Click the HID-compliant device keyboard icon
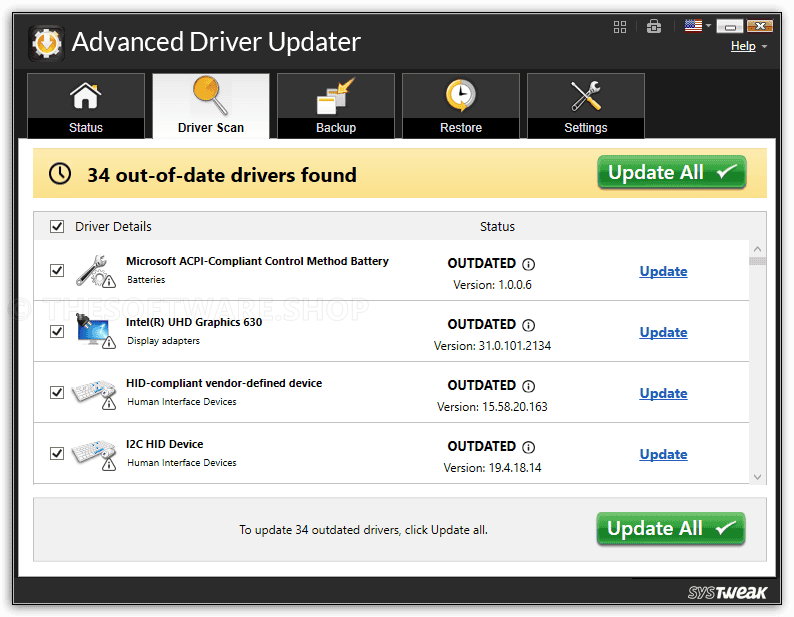 [x=94, y=394]
